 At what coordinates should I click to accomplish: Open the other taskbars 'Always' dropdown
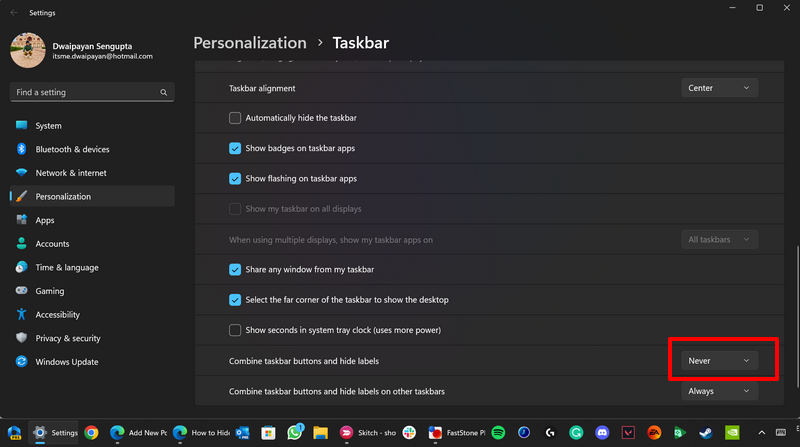pyautogui.click(x=718, y=391)
